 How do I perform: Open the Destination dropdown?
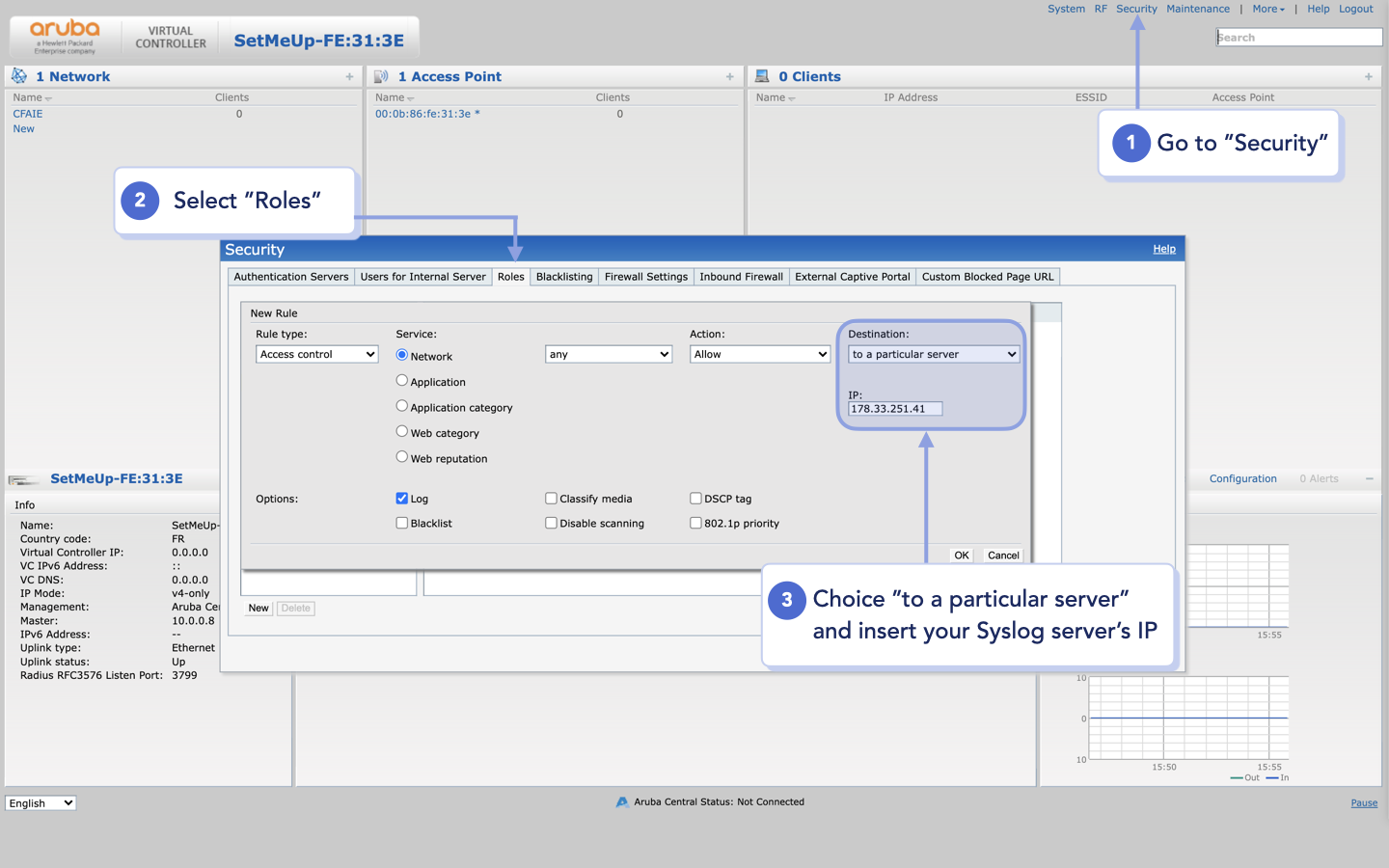(932, 354)
